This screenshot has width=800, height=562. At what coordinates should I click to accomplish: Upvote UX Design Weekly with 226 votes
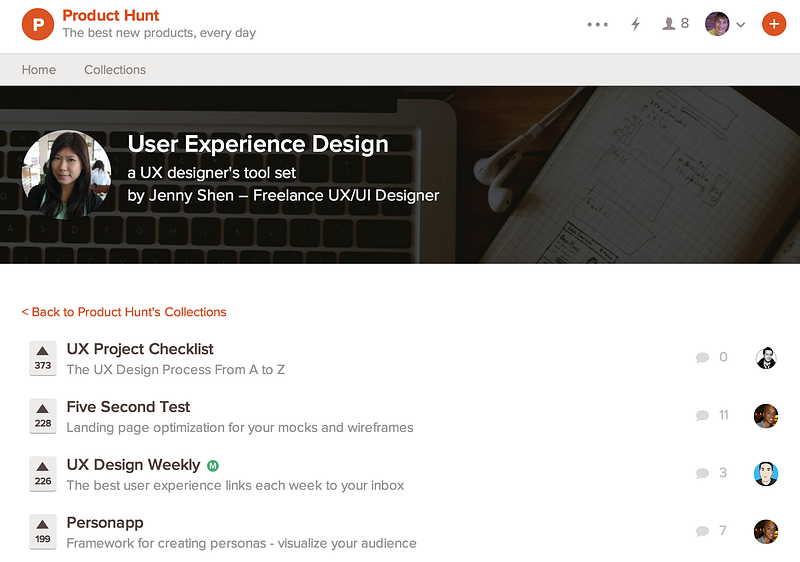click(43, 474)
